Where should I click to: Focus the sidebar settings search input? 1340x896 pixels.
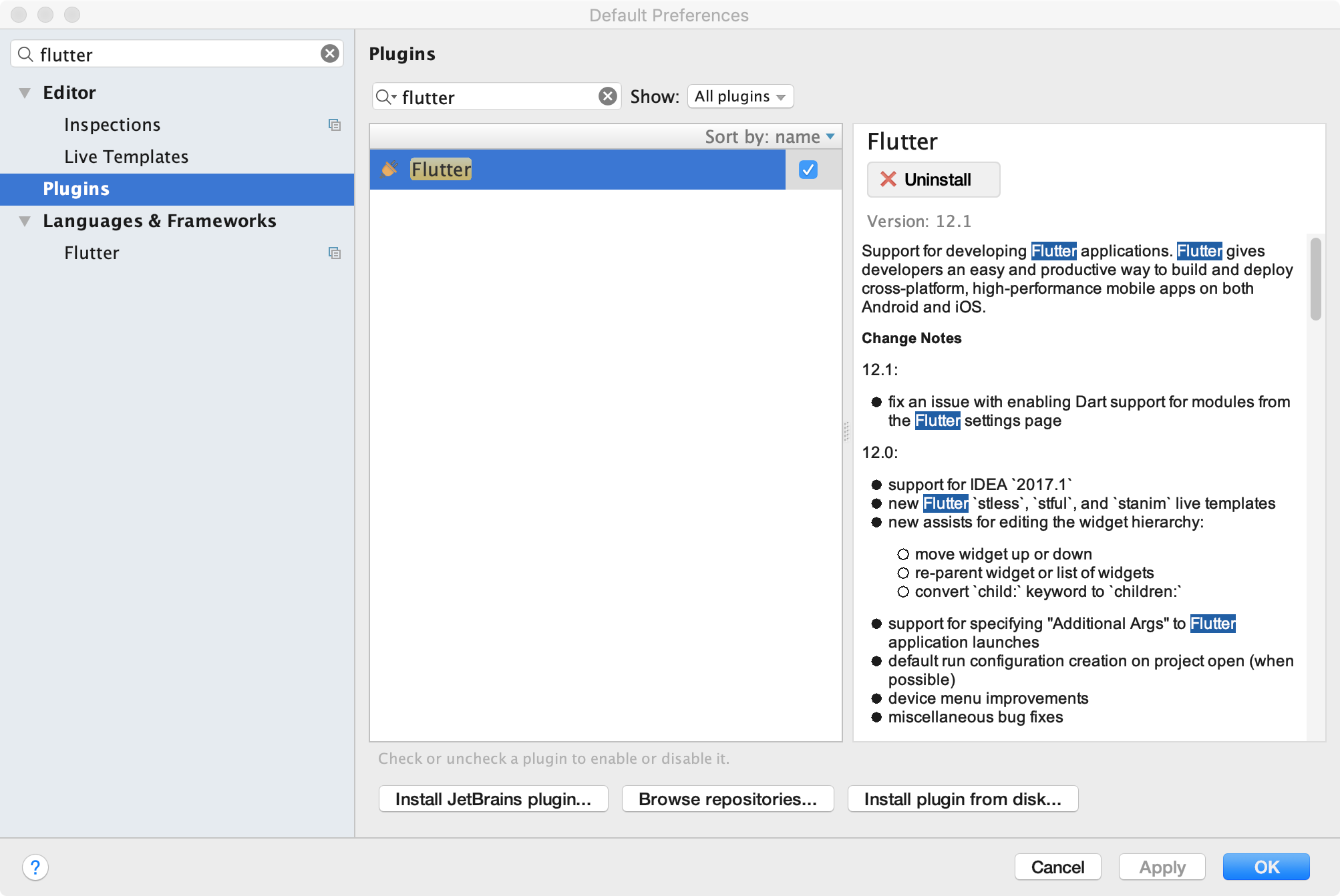(x=177, y=54)
